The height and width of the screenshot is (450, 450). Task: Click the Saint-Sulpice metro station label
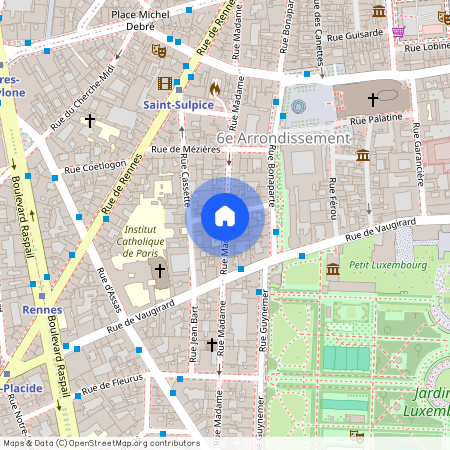point(179,105)
